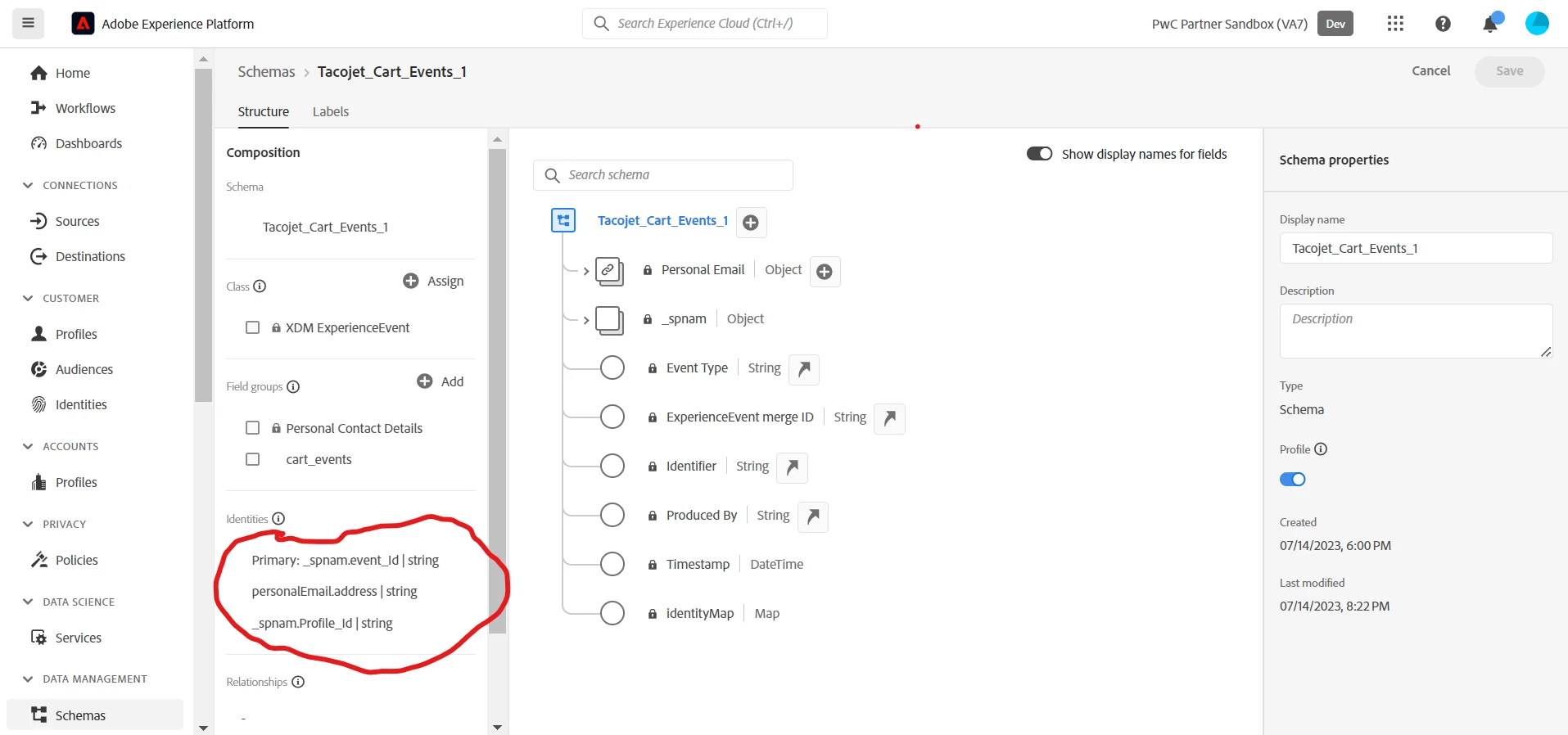
Task: Click the sidebar scroll down arrow
Action: click(204, 728)
